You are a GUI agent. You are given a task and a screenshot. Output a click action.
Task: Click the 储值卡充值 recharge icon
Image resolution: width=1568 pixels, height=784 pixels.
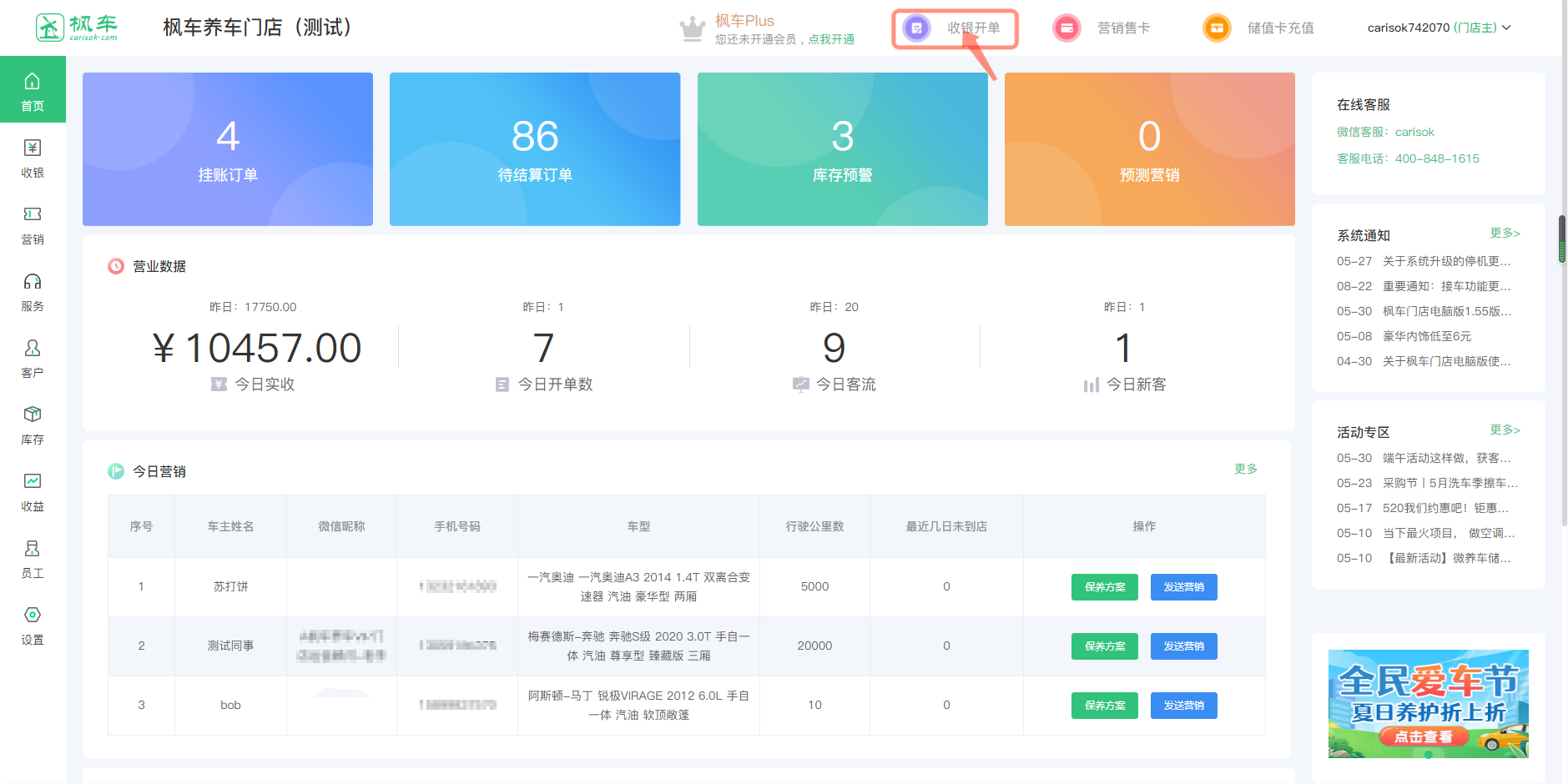[x=1217, y=28]
